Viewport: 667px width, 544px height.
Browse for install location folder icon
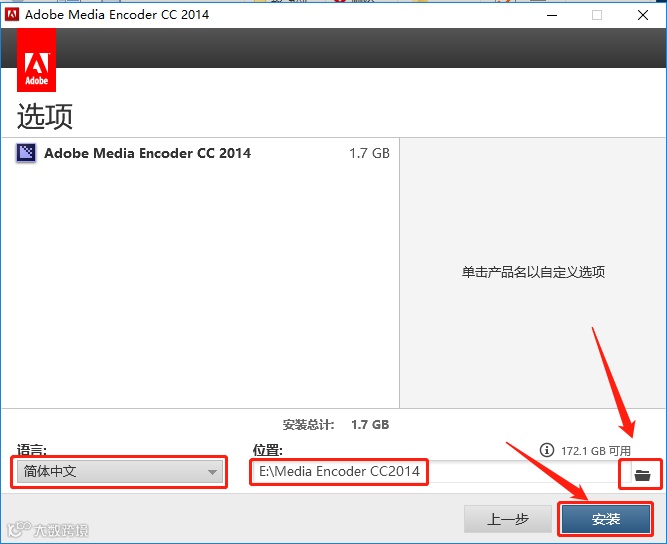(642, 474)
